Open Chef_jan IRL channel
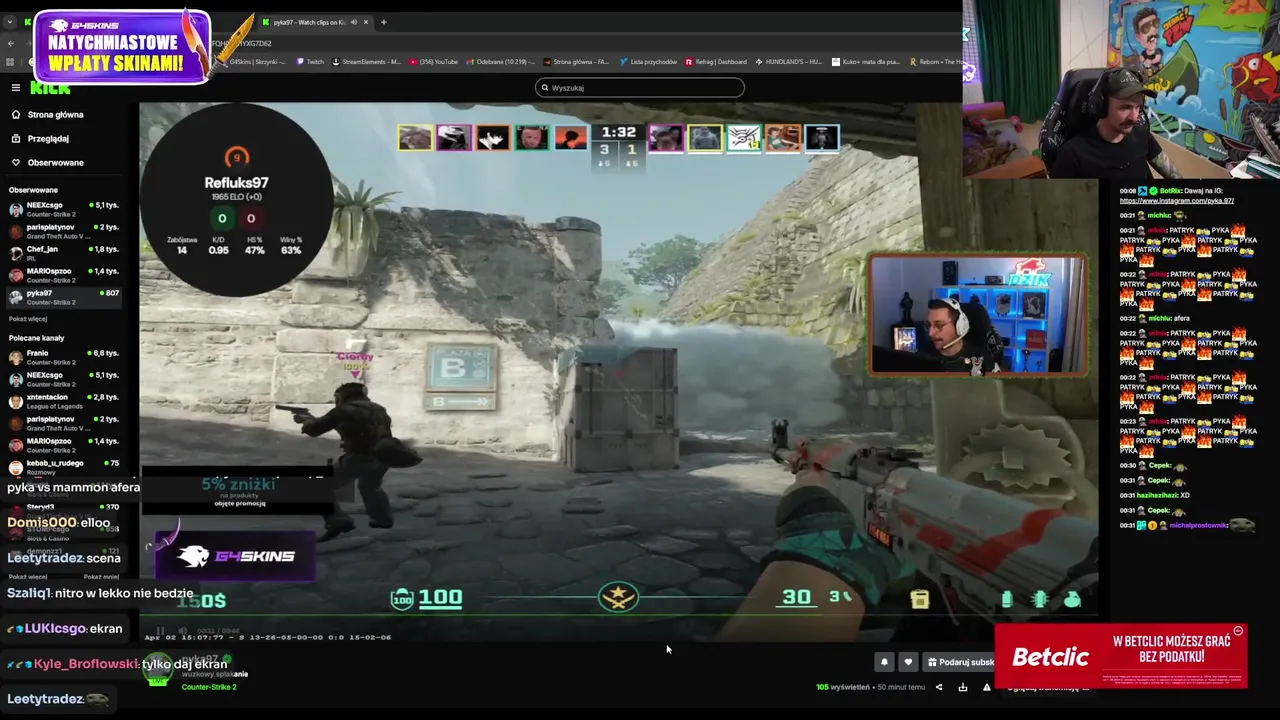This screenshot has height=720, width=1280. click(65, 253)
